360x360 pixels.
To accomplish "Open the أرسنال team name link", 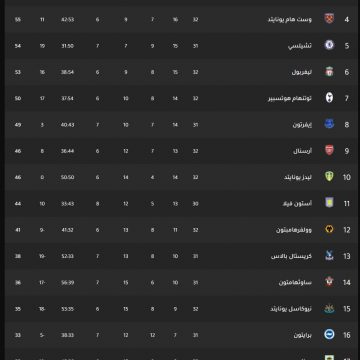I will tap(303, 151).
